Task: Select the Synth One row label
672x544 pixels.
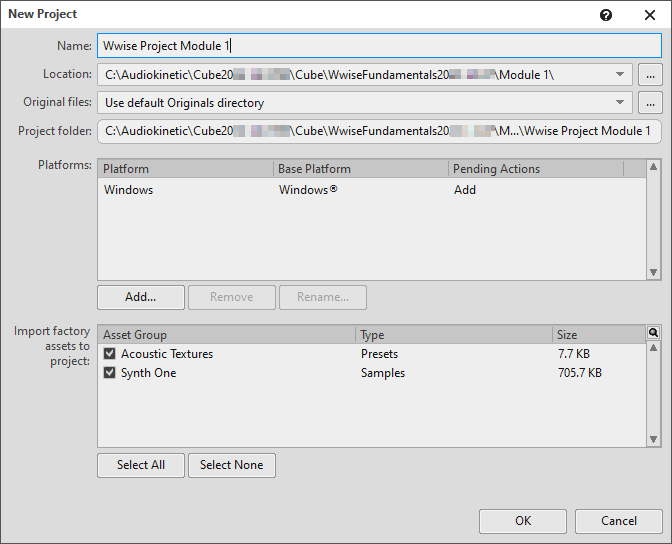Action: [148, 373]
